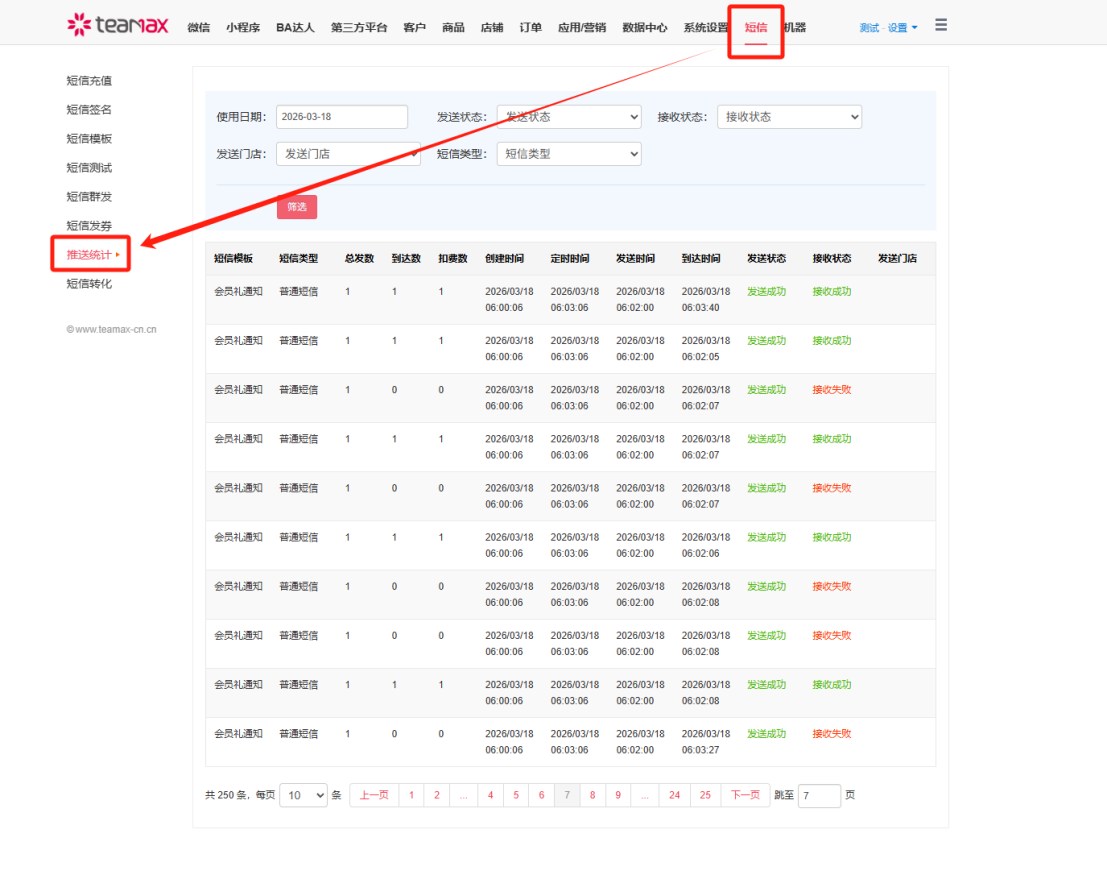Screen dimensions: 1107x875
Task: Open the hamburger menu icon
Action: pos(941,25)
